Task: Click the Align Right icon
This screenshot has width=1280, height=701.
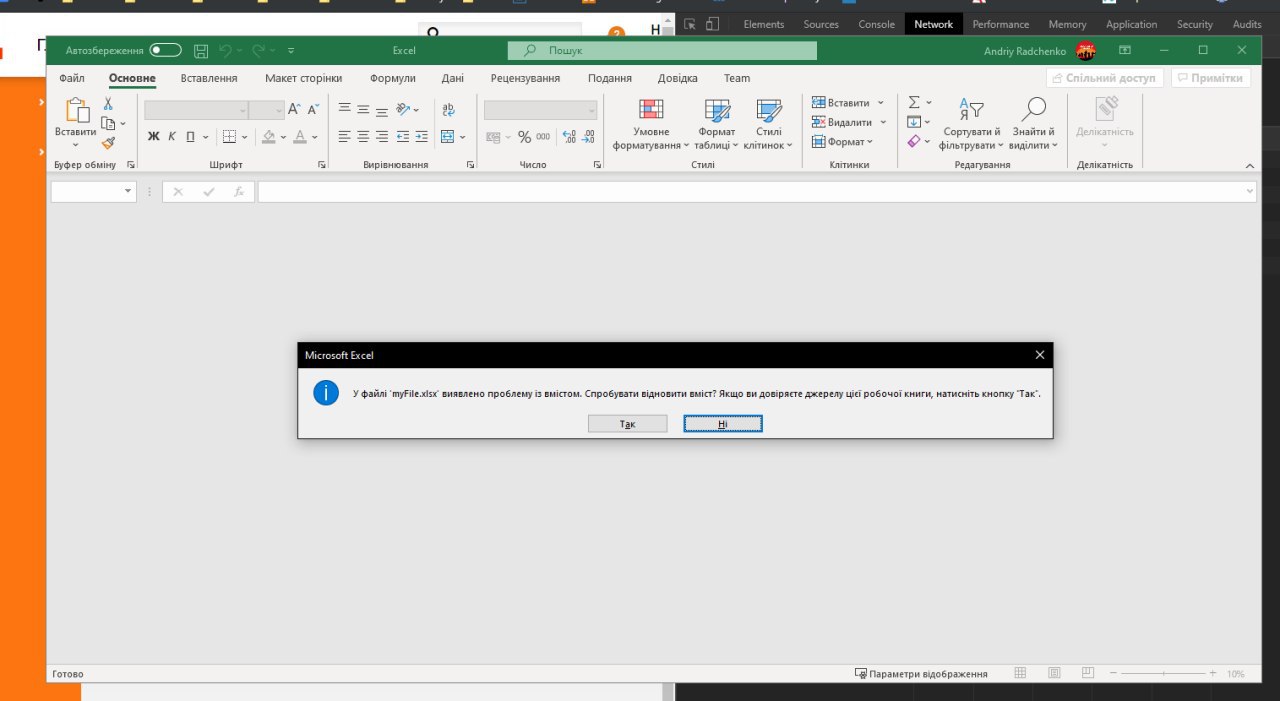Action: [382, 137]
